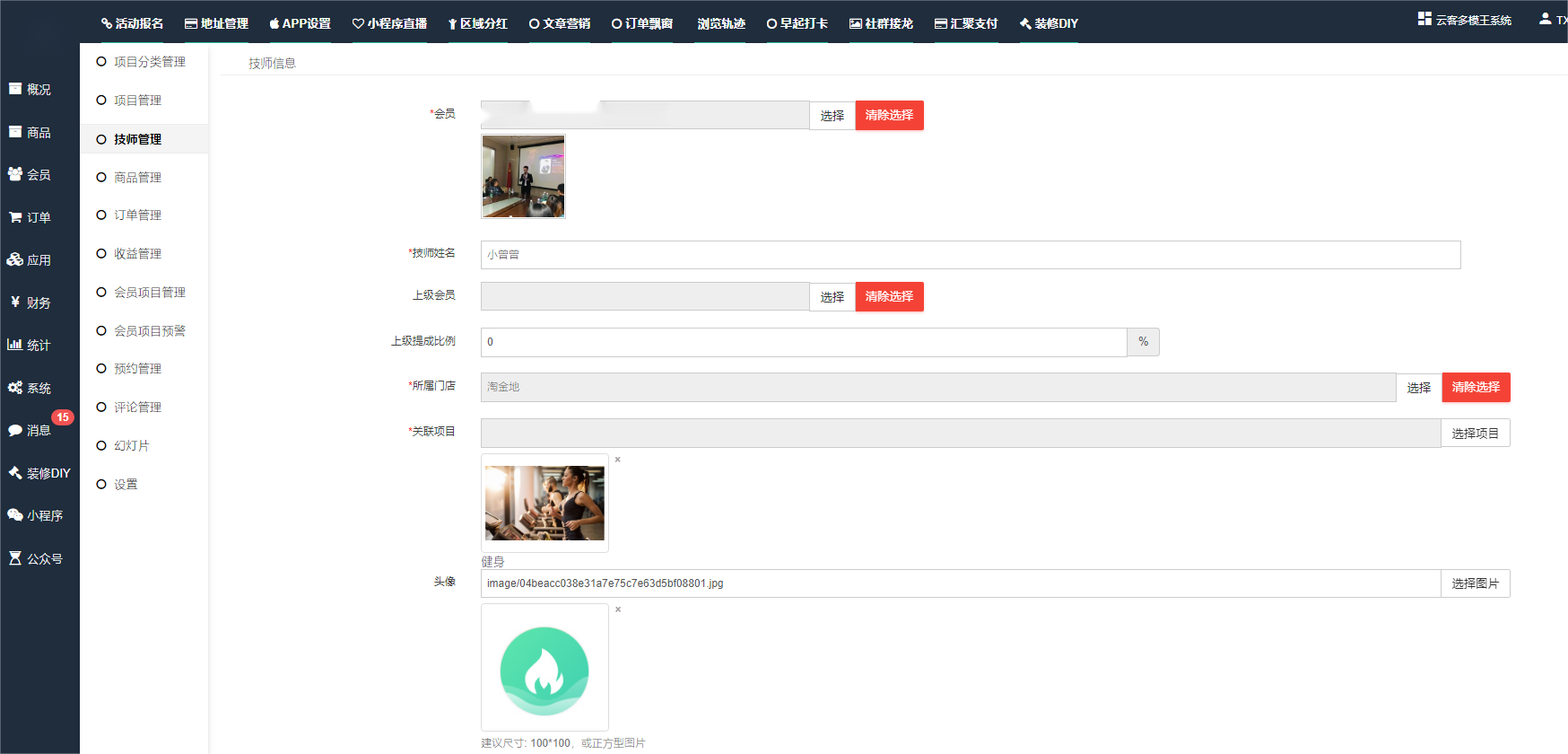Screen dimensions: 1568x754
Task: Remove the avatar image with × button
Action: [x=617, y=609]
